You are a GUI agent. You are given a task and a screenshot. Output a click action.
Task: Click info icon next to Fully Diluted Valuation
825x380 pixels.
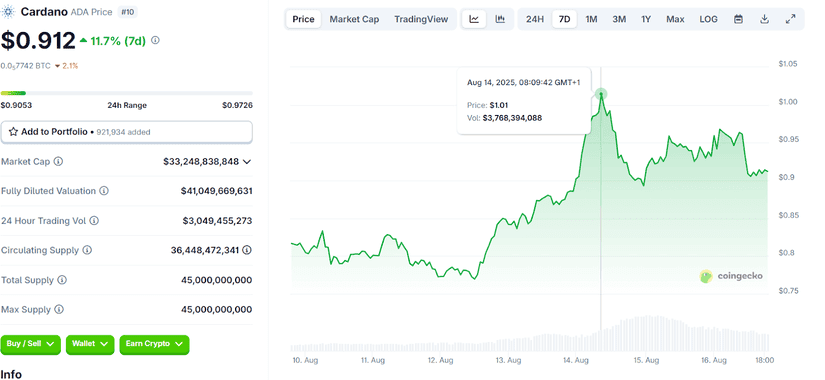(104, 191)
